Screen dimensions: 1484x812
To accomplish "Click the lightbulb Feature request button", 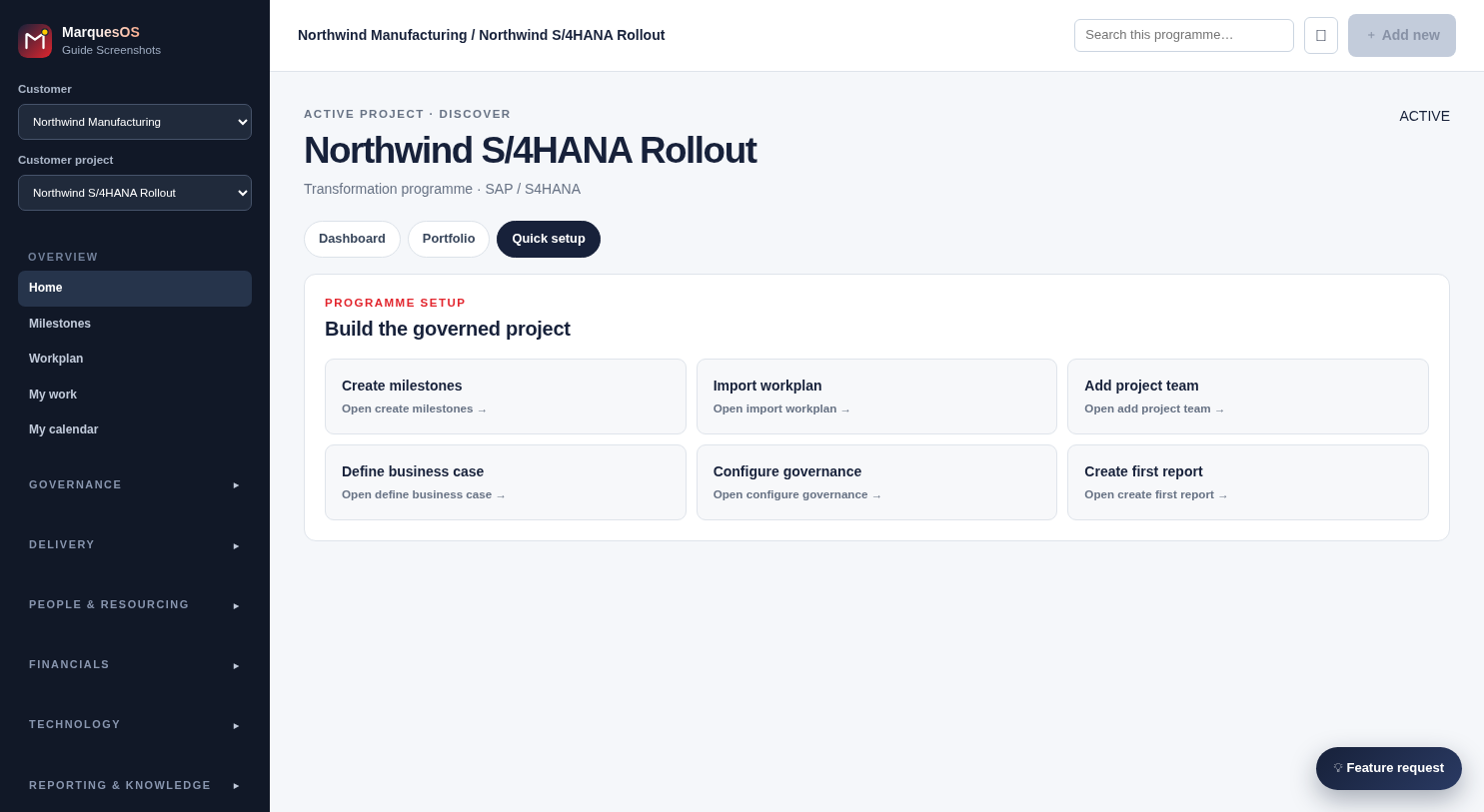I will [x=1389, y=768].
